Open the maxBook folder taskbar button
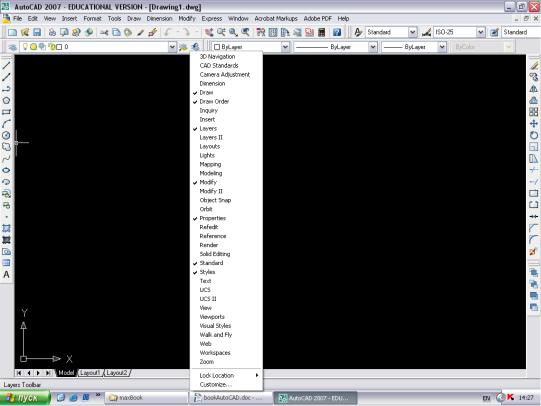The height and width of the screenshot is (406, 541). pos(145,398)
